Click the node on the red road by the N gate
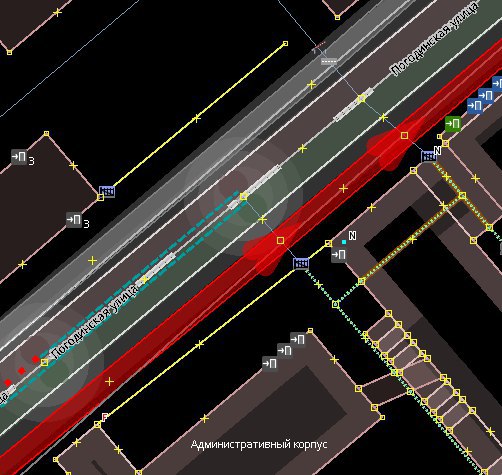The height and width of the screenshot is (475, 502). (404, 135)
